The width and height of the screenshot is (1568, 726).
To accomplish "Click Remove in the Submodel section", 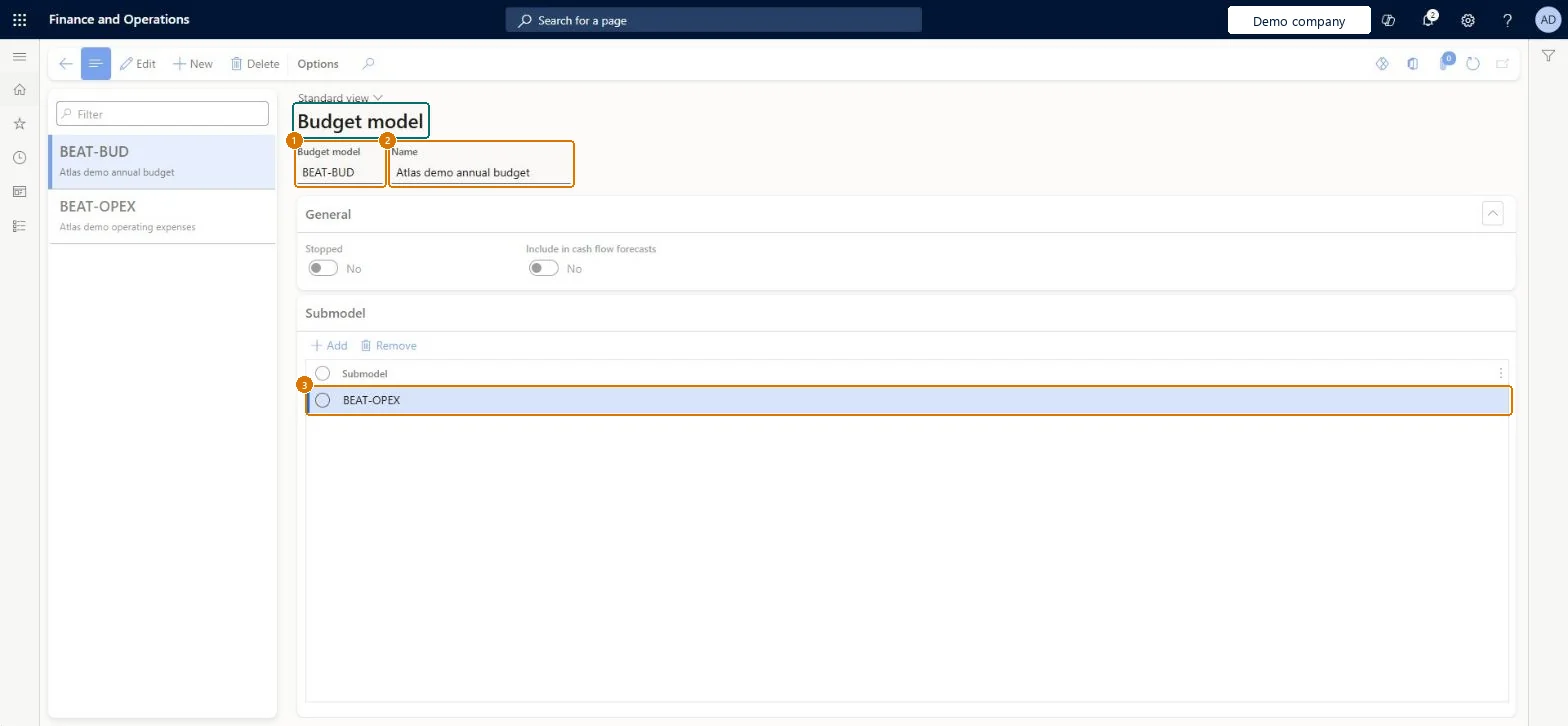I will coord(388,345).
